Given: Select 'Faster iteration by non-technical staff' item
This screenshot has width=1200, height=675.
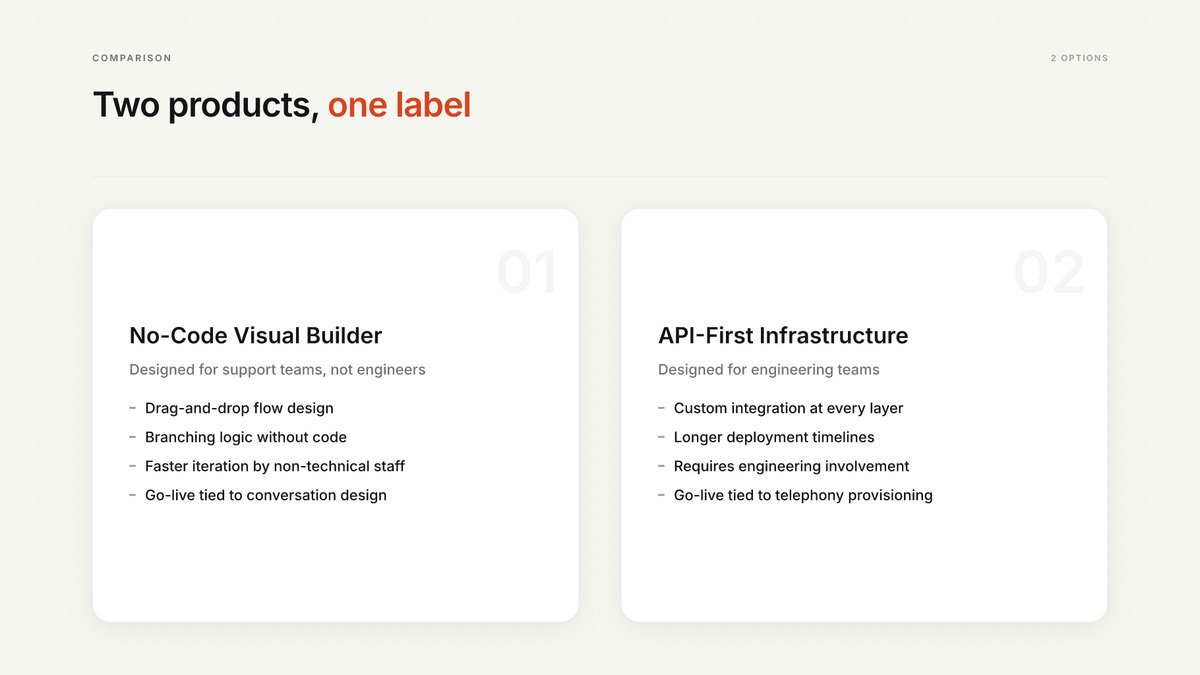Looking at the screenshot, I should pos(275,466).
